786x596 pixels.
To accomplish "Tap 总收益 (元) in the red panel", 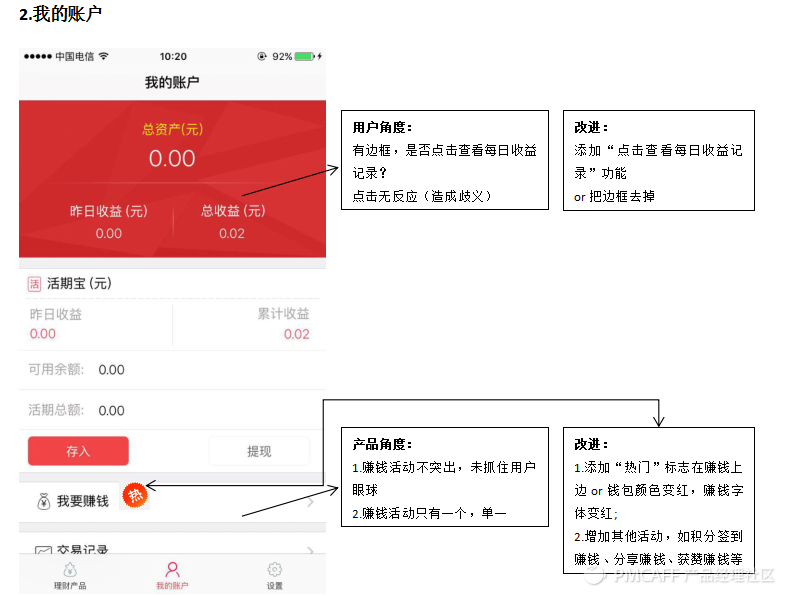I will 233,211.
